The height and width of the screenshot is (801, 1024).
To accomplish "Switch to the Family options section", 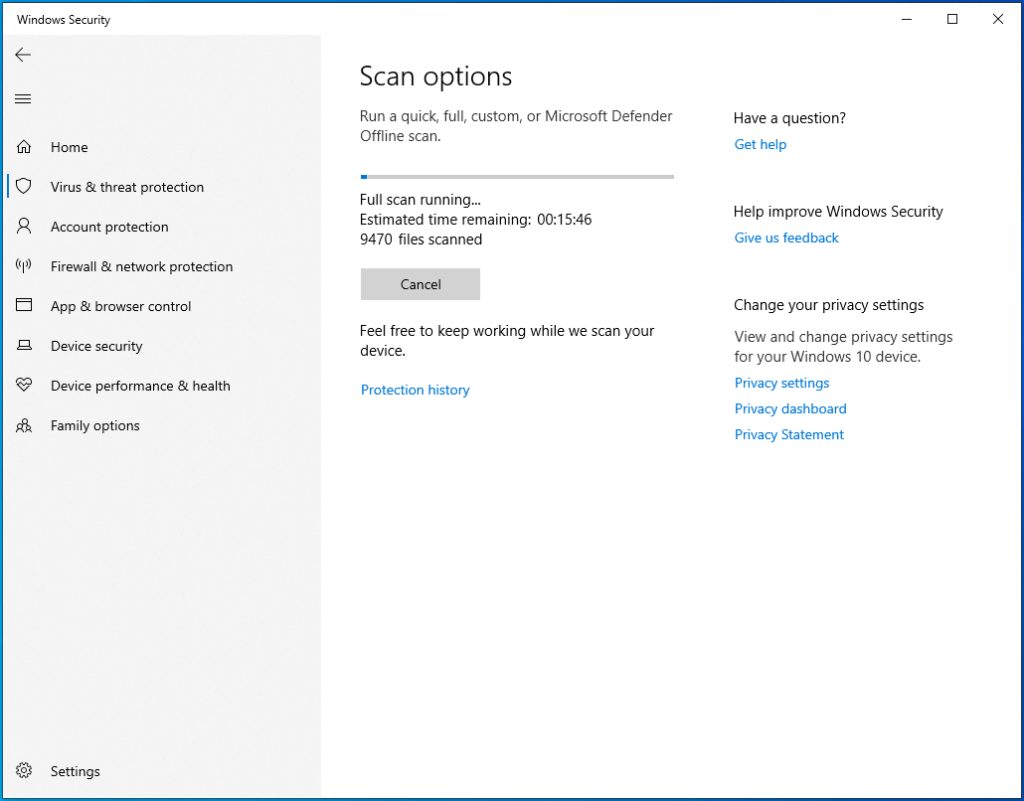I will (95, 425).
